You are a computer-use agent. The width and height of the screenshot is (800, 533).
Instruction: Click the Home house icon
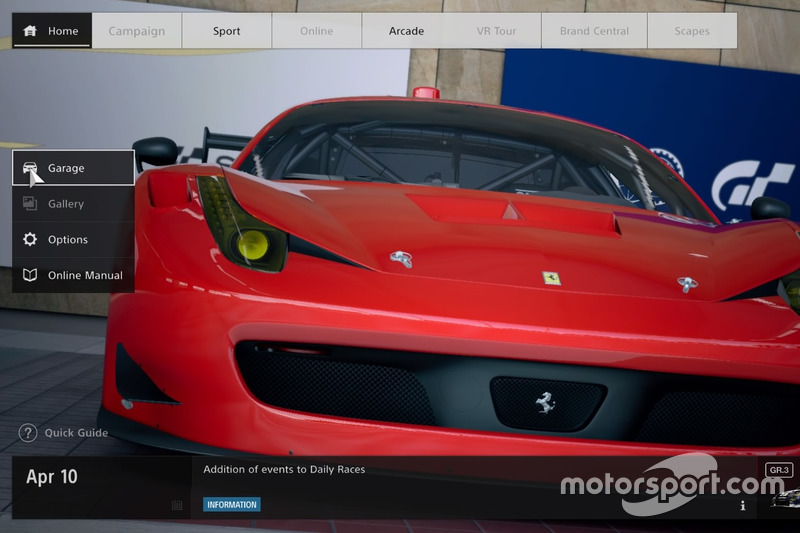tap(30, 31)
